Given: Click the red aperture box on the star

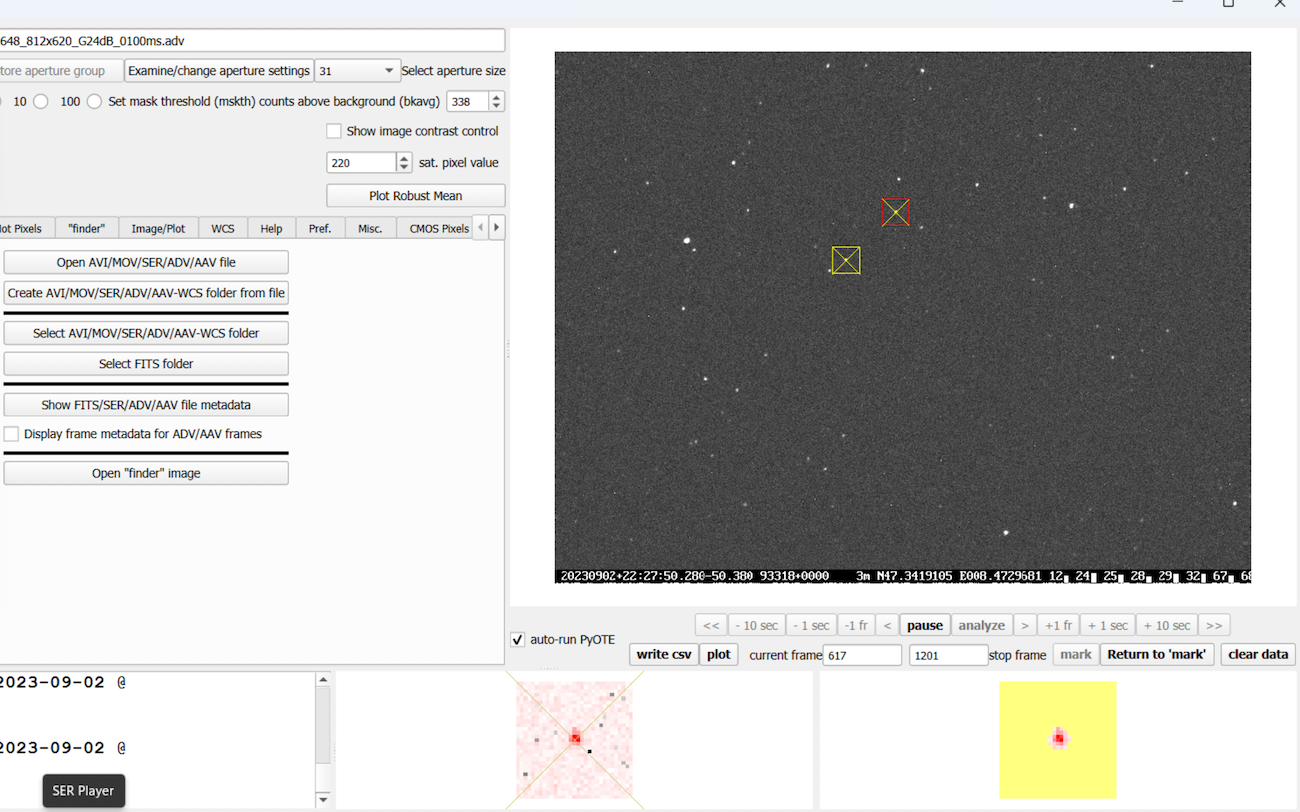Looking at the screenshot, I should [895, 212].
